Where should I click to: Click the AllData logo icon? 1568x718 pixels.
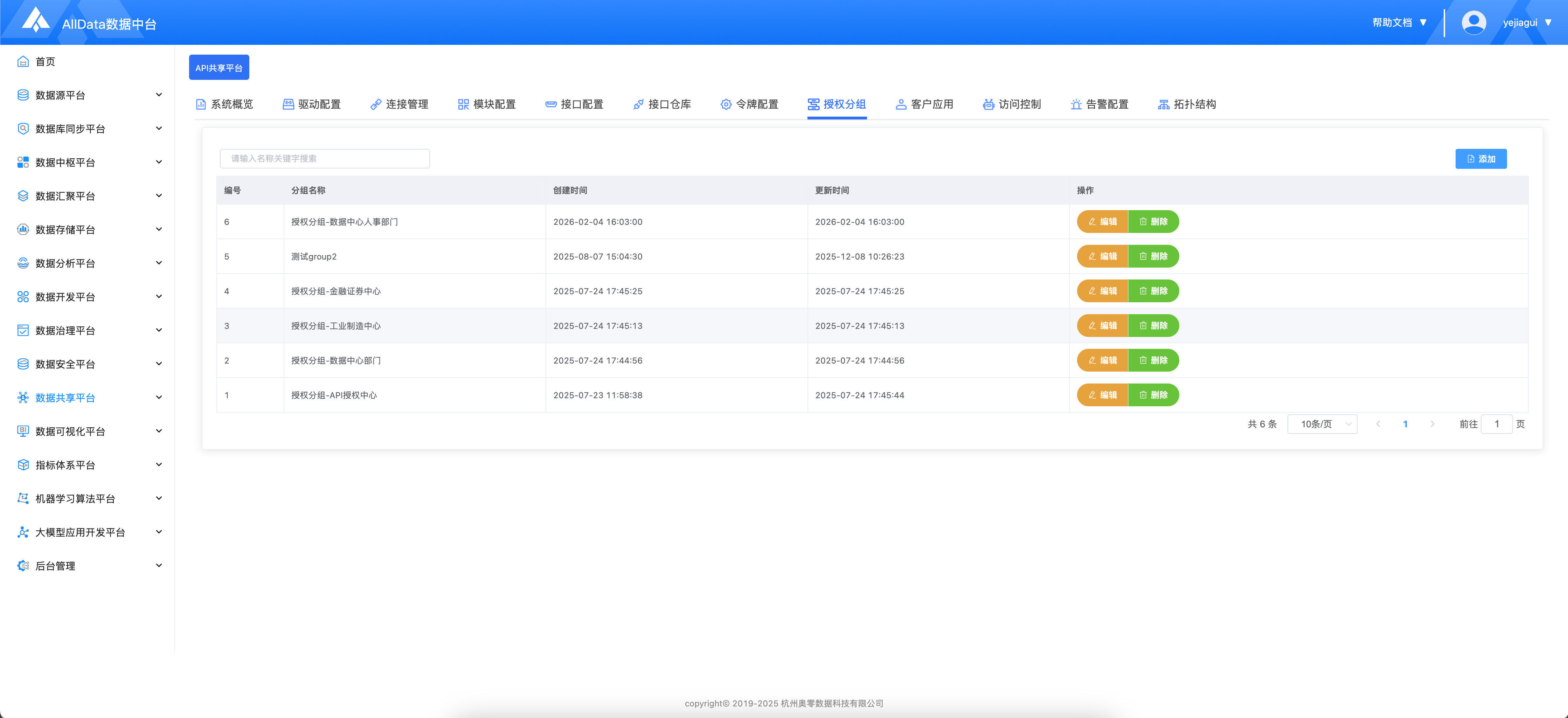36,20
